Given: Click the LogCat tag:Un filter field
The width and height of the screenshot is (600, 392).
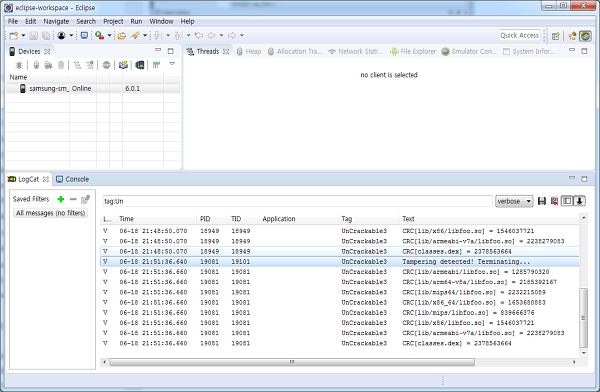Looking at the screenshot, I should [x=297, y=201].
